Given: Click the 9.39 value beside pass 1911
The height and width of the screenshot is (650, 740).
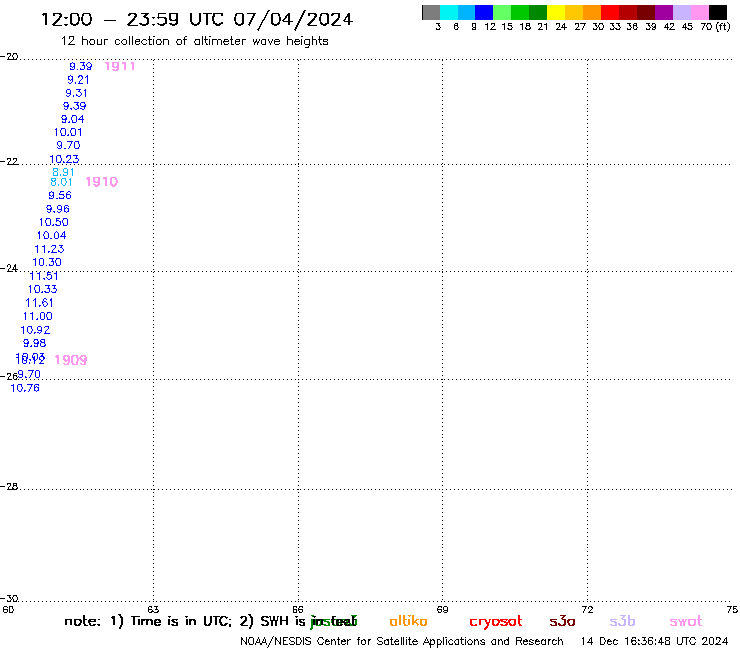Looking at the screenshot, I should 81,67.
